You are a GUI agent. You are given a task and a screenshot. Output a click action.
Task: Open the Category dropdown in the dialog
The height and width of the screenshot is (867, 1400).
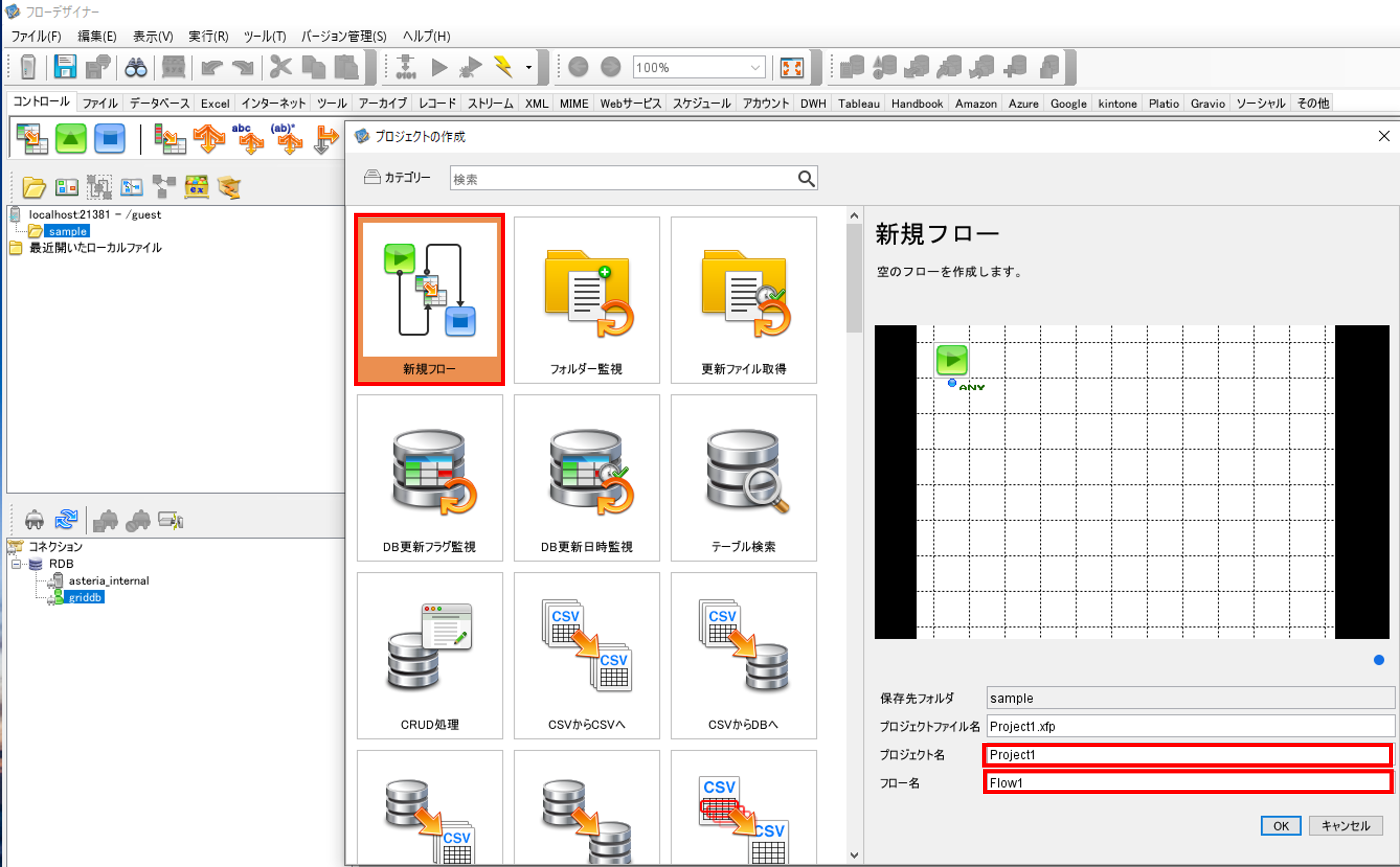point(397,178)
